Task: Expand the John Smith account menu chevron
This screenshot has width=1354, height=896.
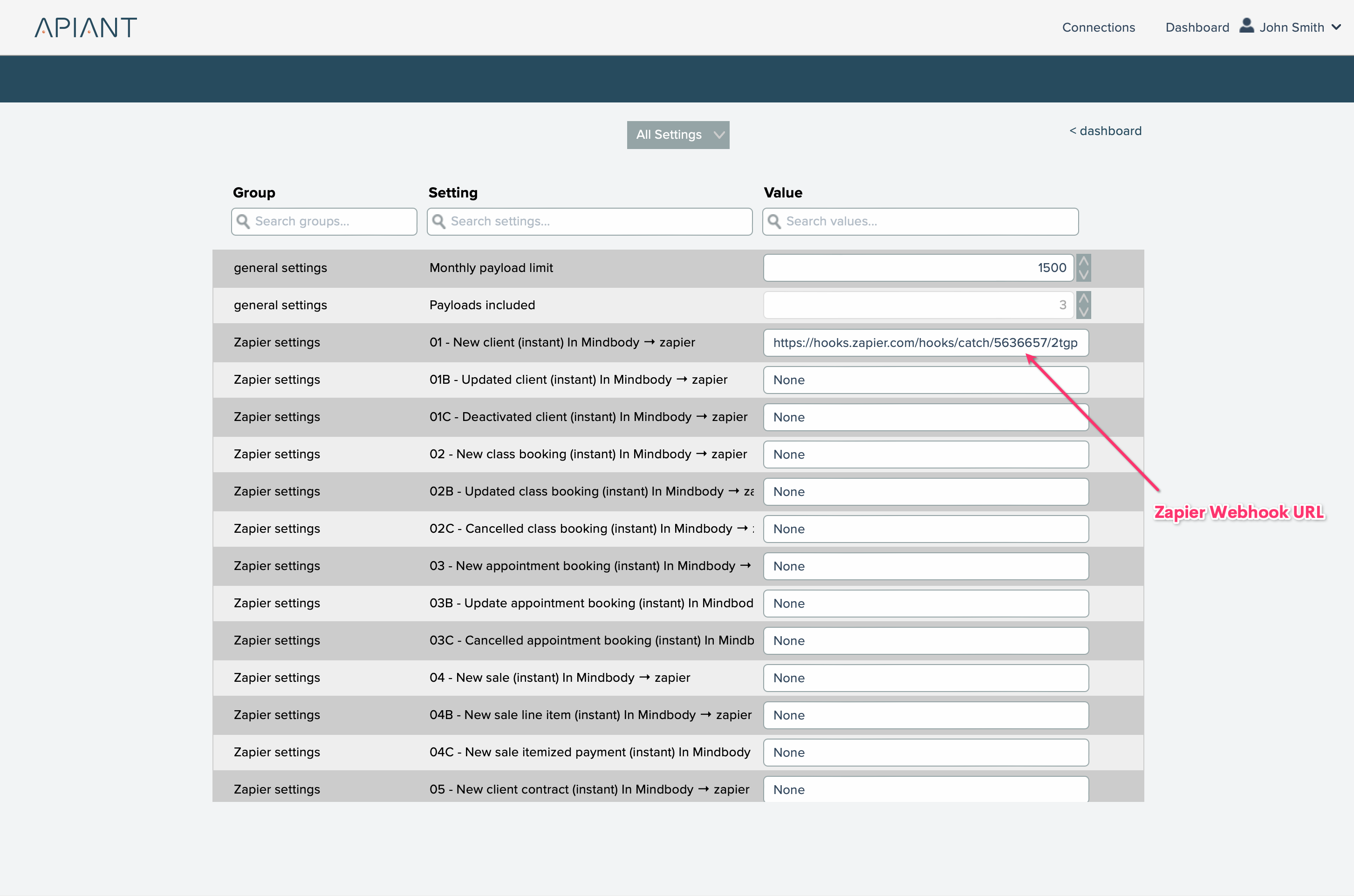Action: pos(1336,27)
